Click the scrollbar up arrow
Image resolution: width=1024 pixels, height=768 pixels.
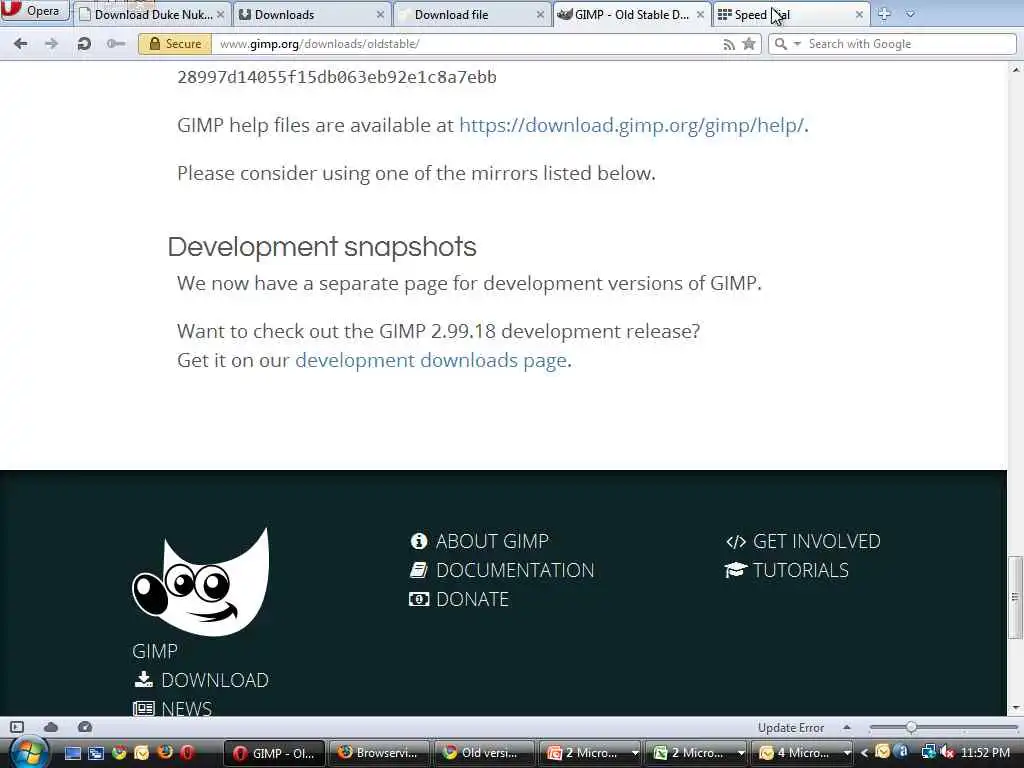(1016, 69)
